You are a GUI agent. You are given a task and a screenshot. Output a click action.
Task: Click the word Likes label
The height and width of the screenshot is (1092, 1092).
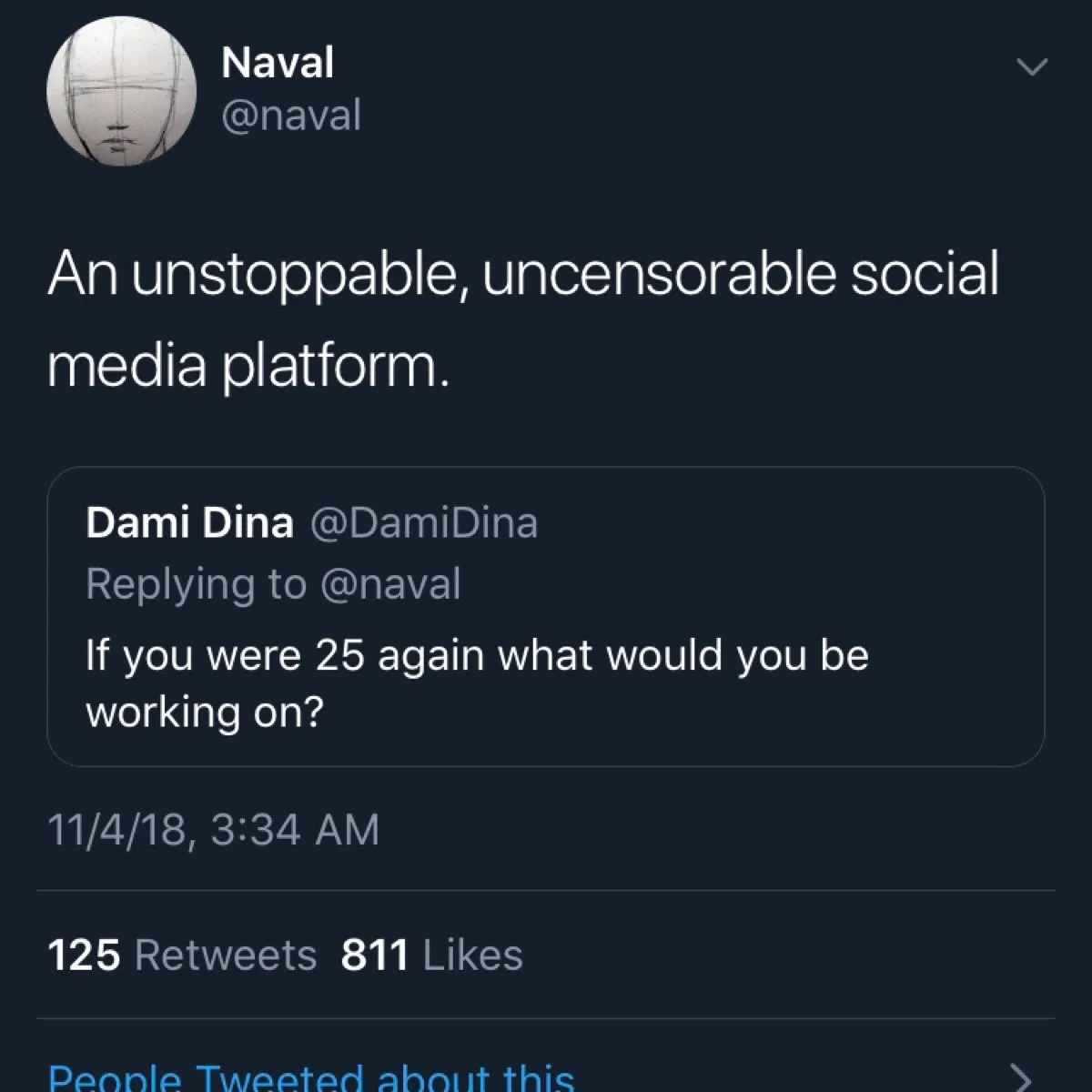[x=473, y=955]
